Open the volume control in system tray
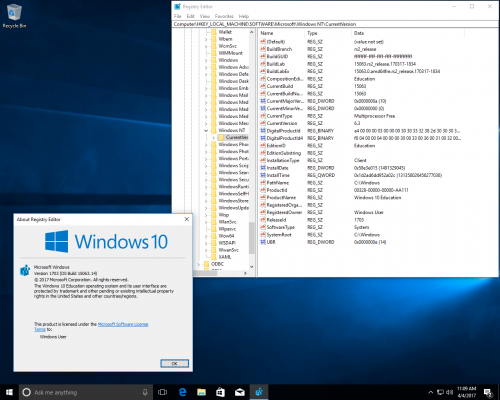500x400 pixels. [x=450, y=392]
